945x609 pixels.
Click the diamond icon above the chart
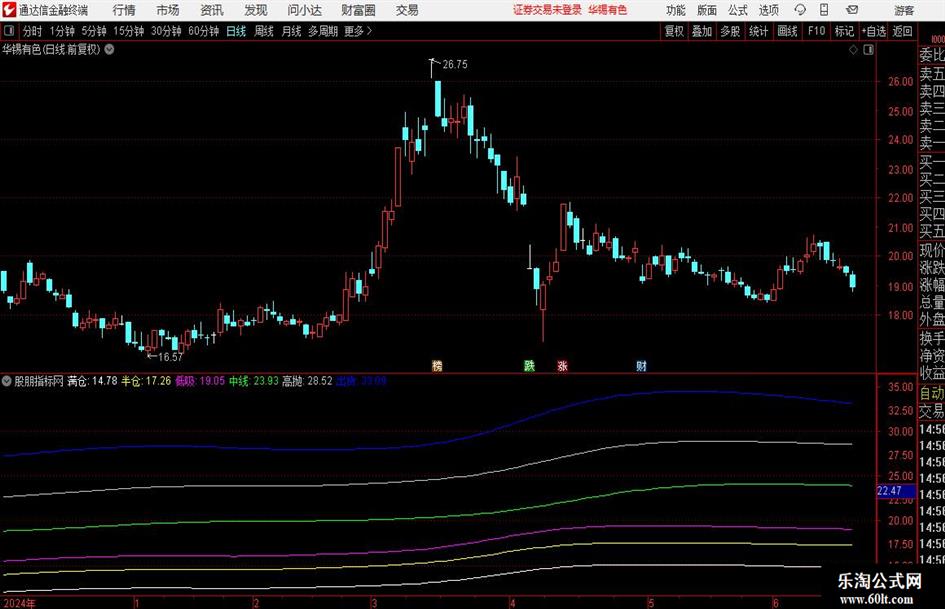click(x=853, y=49)
